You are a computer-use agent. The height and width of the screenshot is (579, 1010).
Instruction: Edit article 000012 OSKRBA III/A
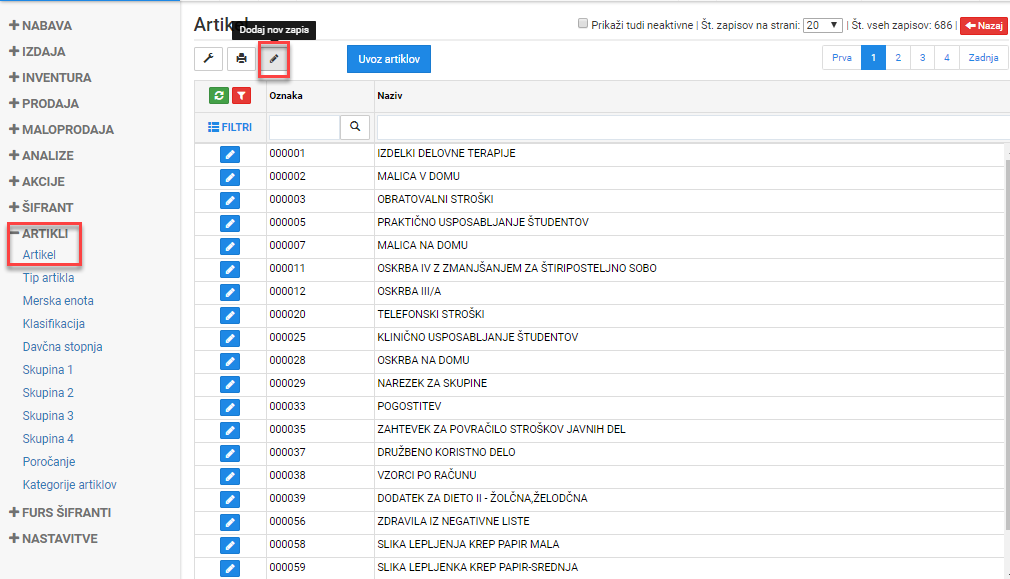coord(230,292)
